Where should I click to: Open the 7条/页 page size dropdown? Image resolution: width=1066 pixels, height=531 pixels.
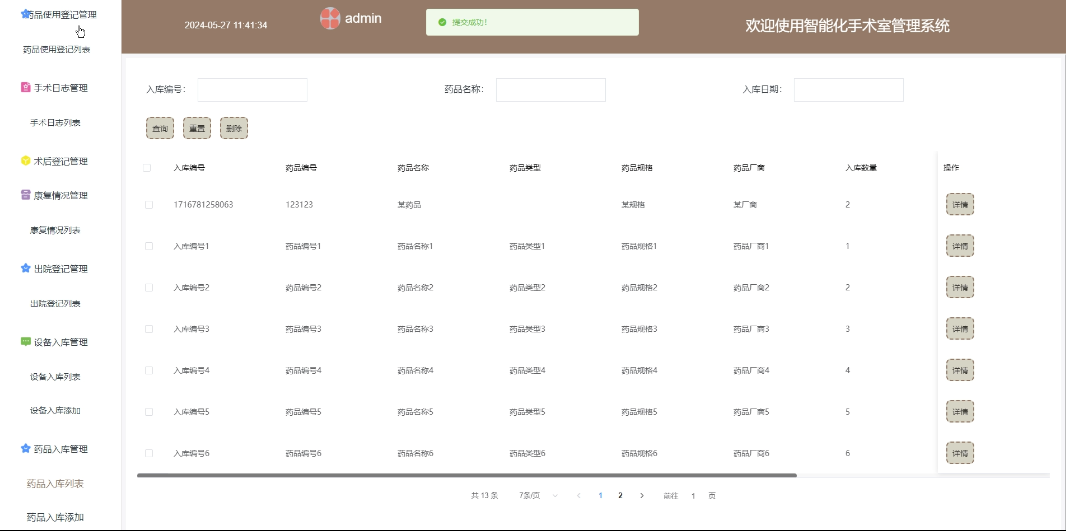point(538,496)
